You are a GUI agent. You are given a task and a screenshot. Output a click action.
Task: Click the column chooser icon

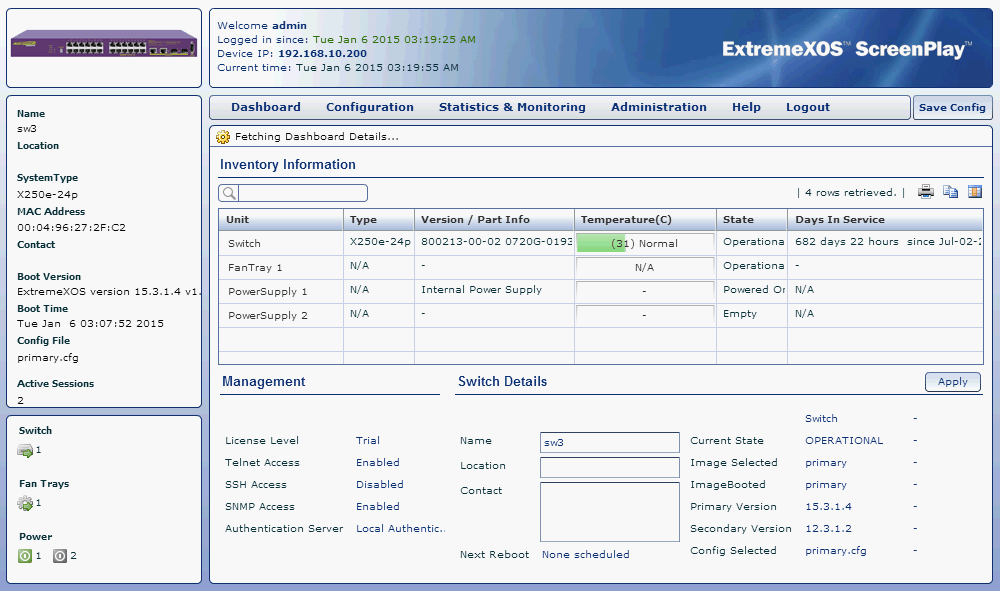974,191
